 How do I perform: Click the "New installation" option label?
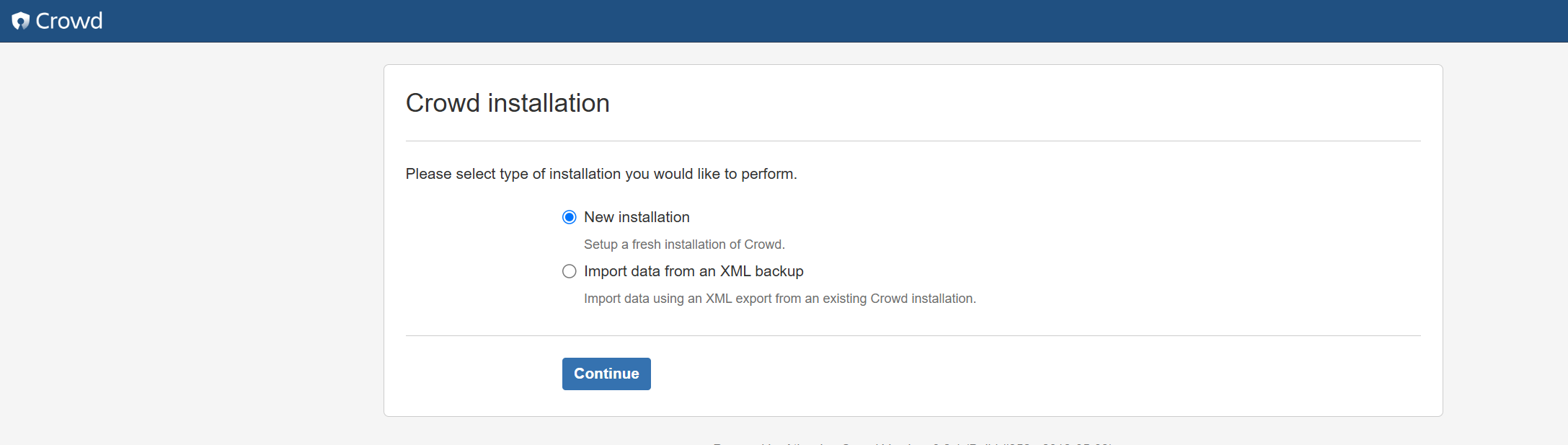[x=637, y=217]
